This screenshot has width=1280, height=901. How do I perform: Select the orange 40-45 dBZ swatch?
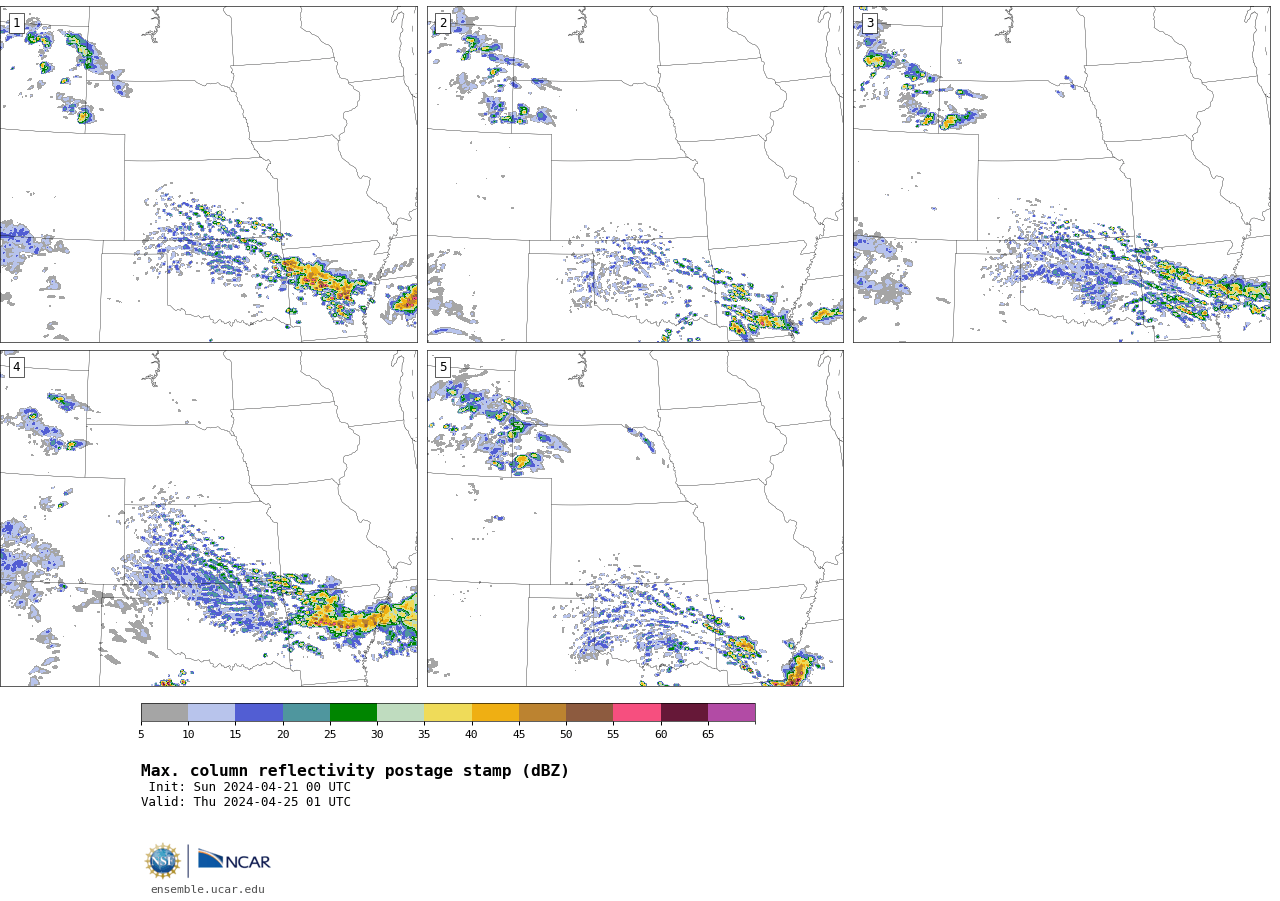tap(495, 712)
